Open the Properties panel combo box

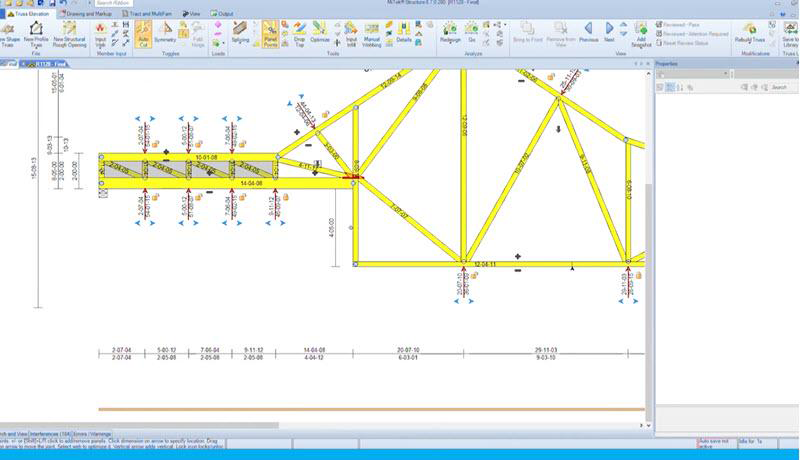point(692,74)
